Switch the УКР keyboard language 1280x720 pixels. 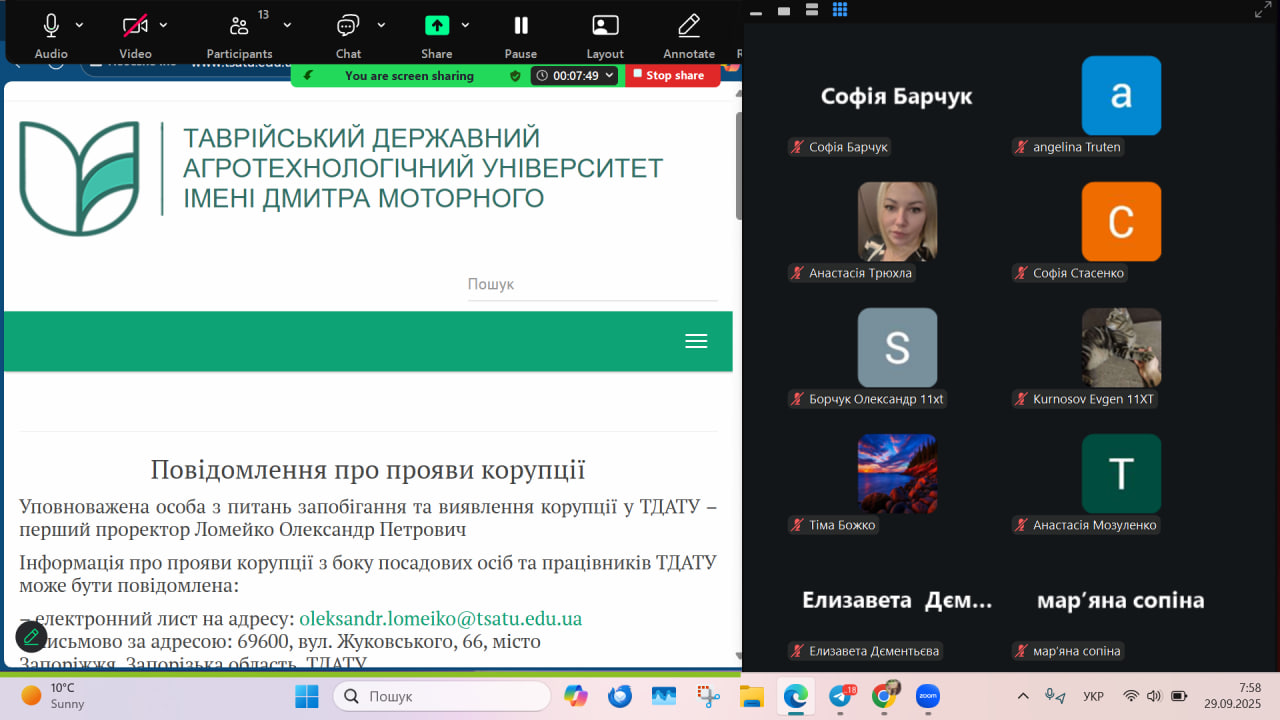coord(1093,696)
